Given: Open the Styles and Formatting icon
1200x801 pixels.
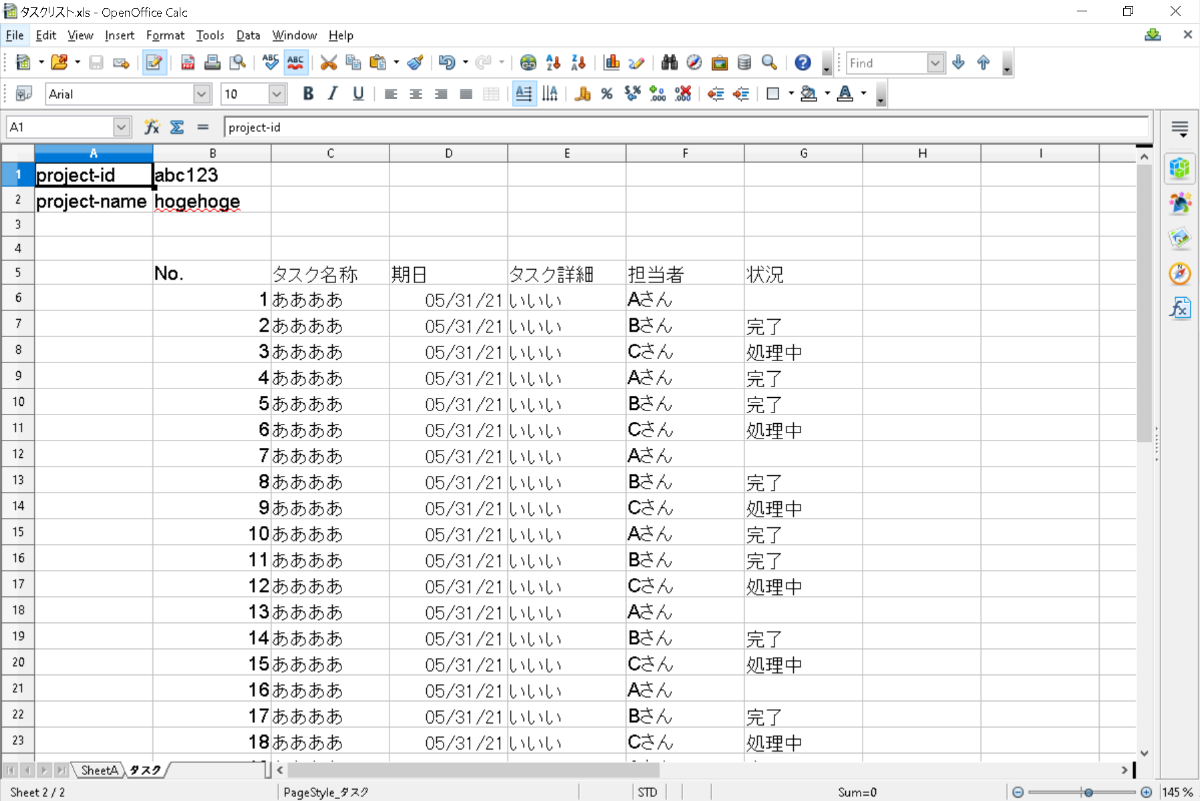Looking at the screenshot, I should 23,94.
